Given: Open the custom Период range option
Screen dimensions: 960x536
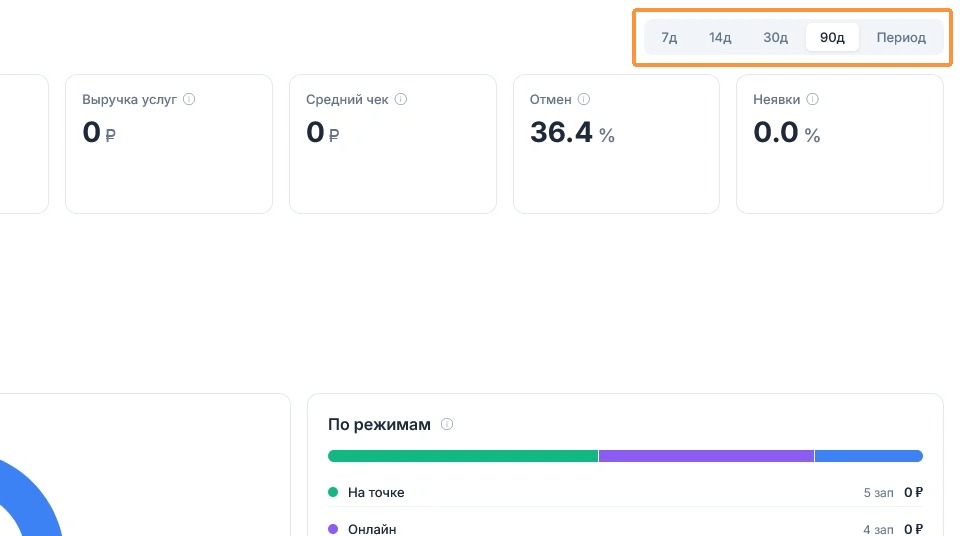Looking at the screenshot, I should click(901, 37).
